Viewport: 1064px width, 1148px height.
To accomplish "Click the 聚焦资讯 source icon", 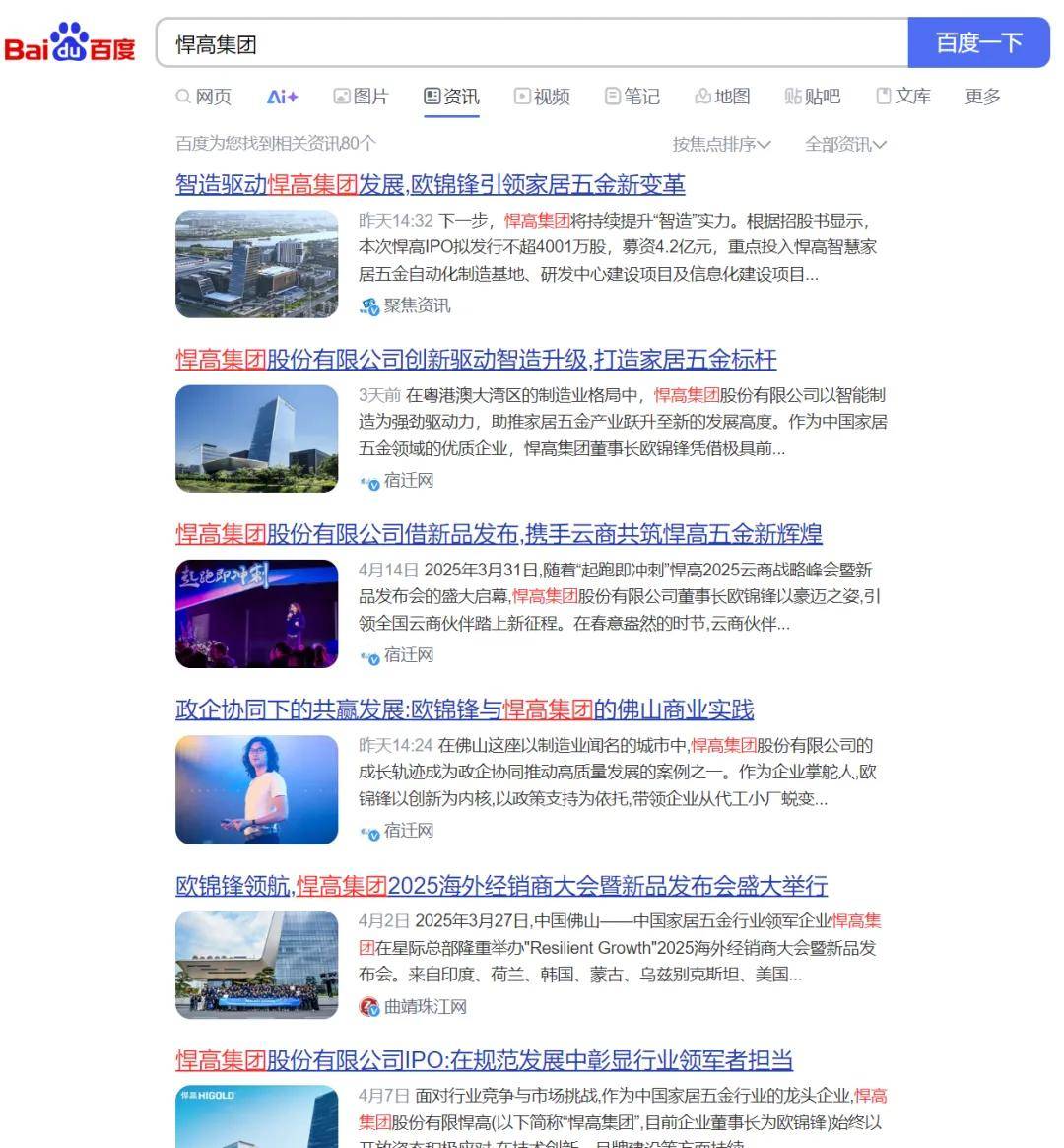I will [x=369, y=306].
